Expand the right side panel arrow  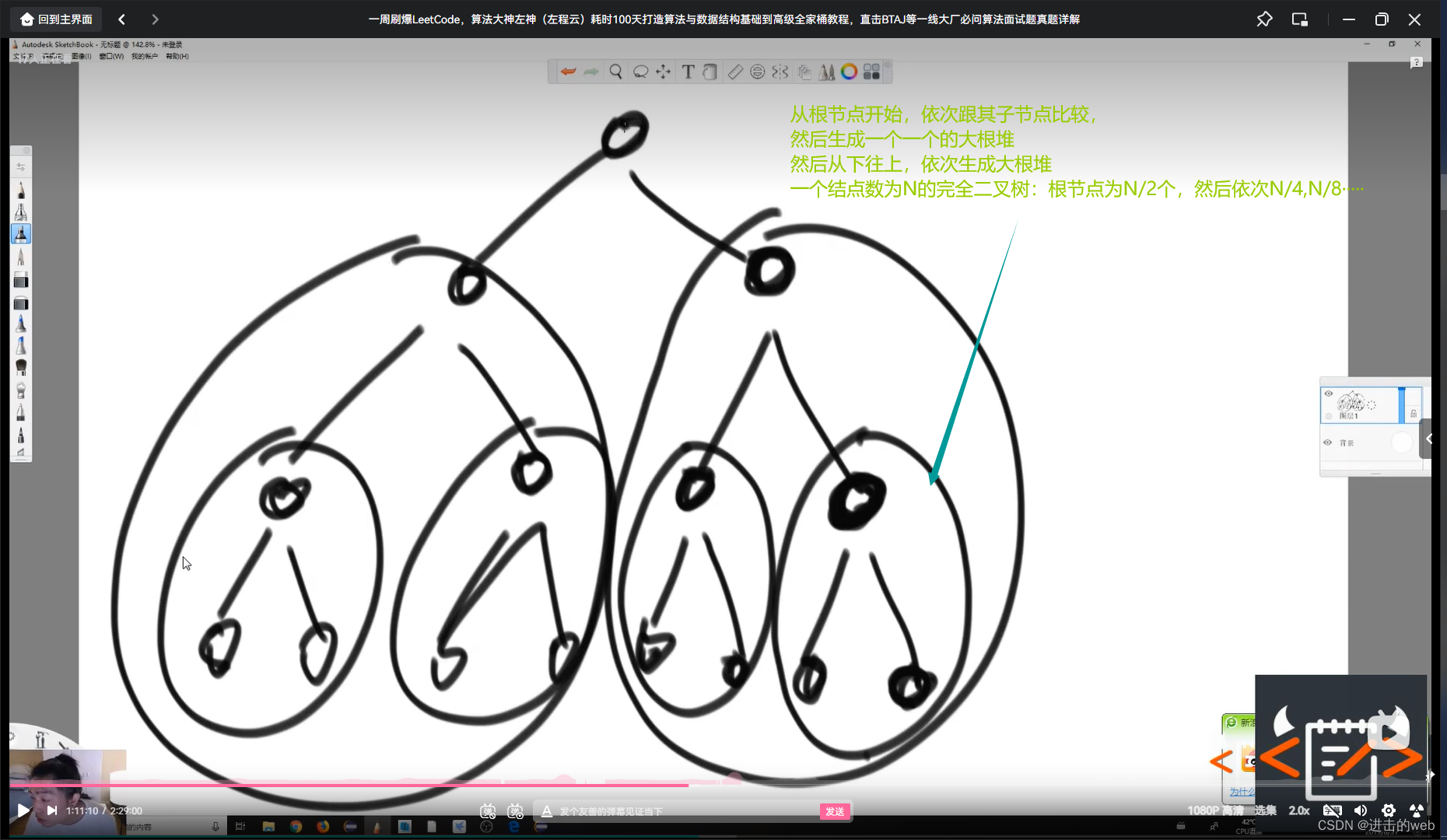click(1428, 439)
